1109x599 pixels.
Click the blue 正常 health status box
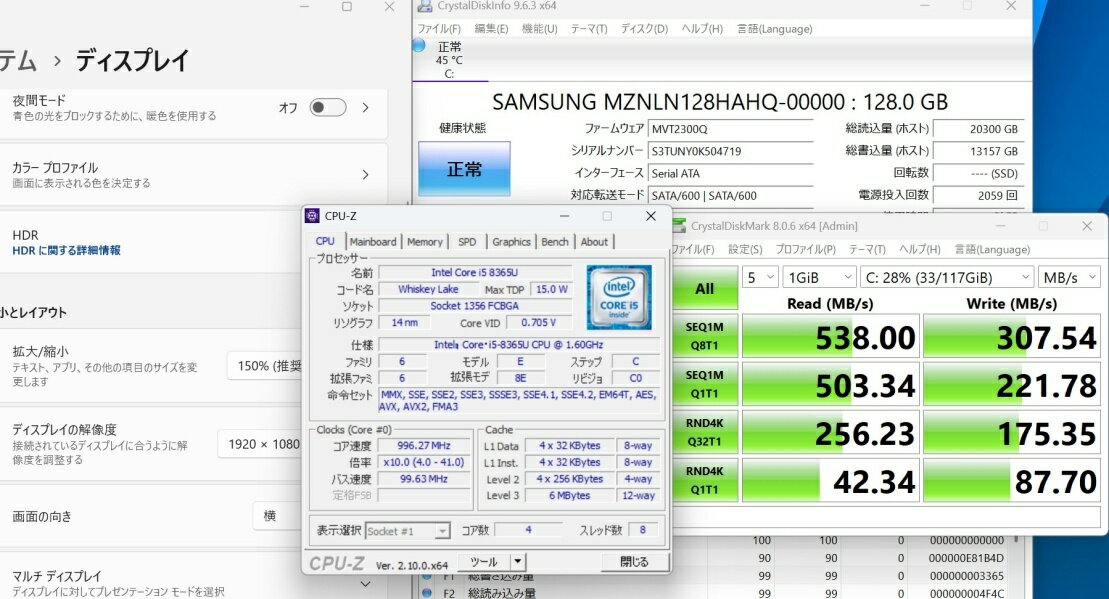[x=463, y=168]
